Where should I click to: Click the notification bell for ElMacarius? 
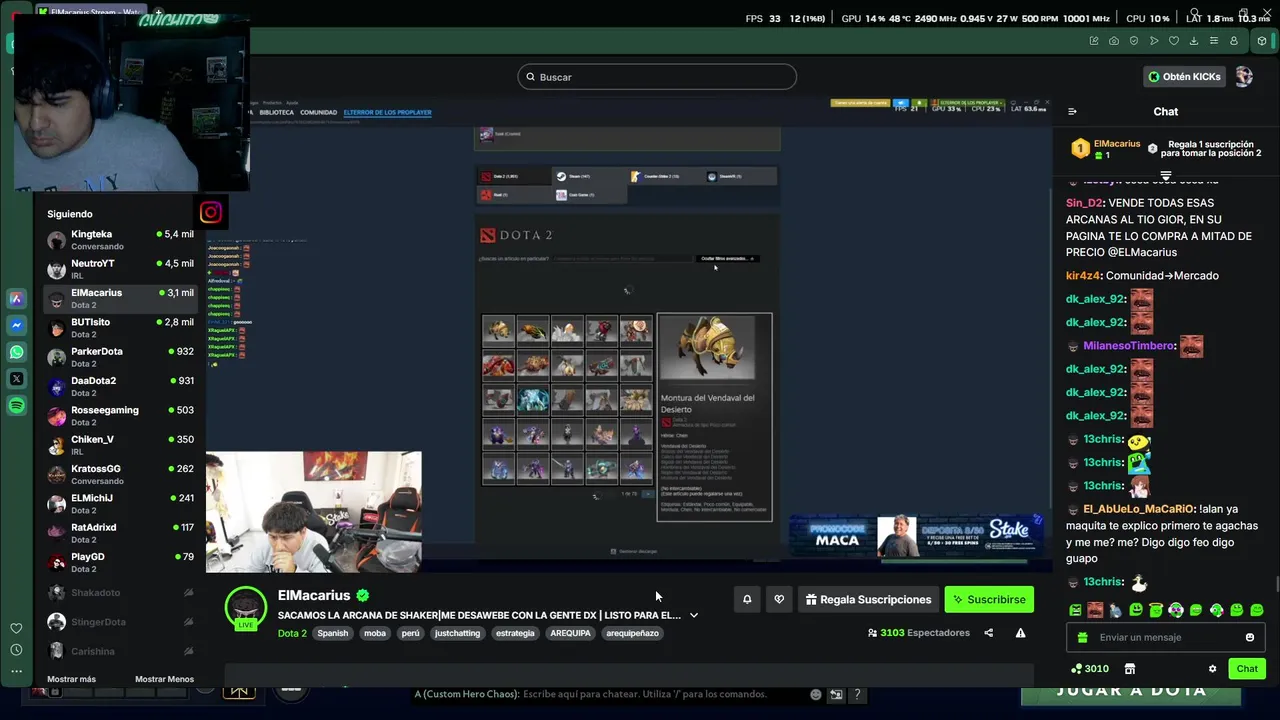pyautogui.click(x=747, y=599)
